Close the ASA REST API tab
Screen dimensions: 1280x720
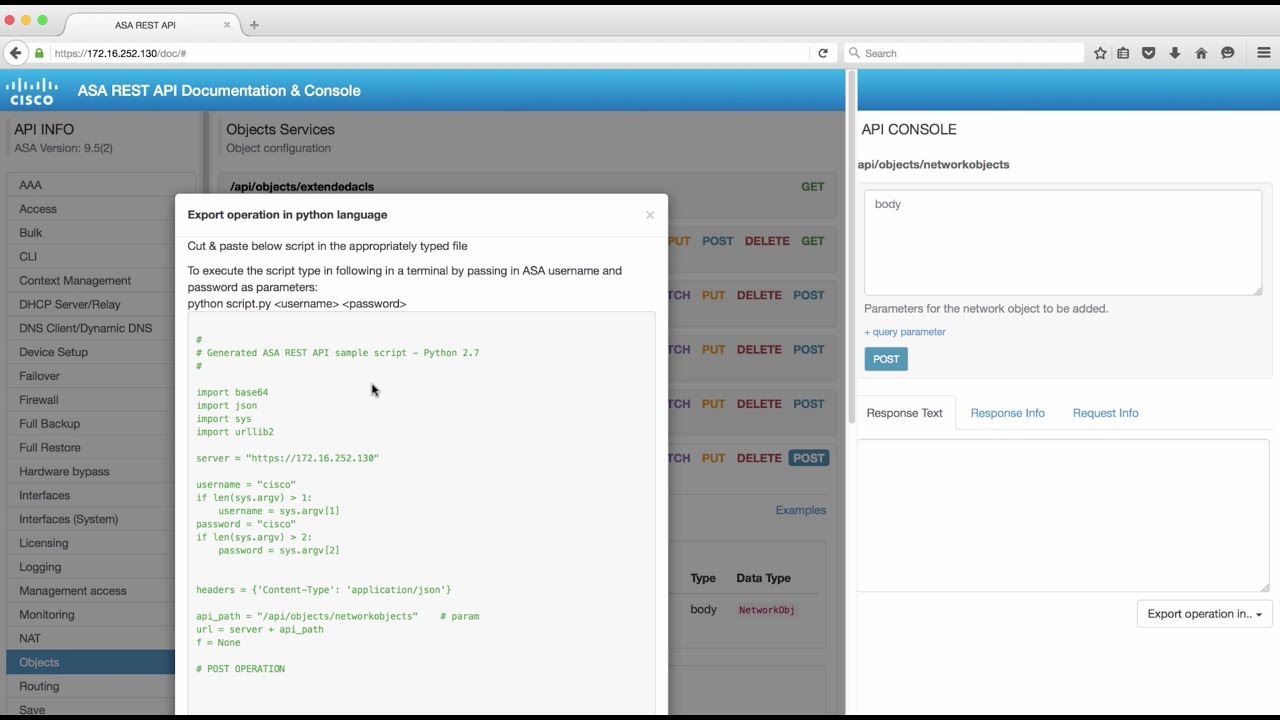click(x=227, y=25)
